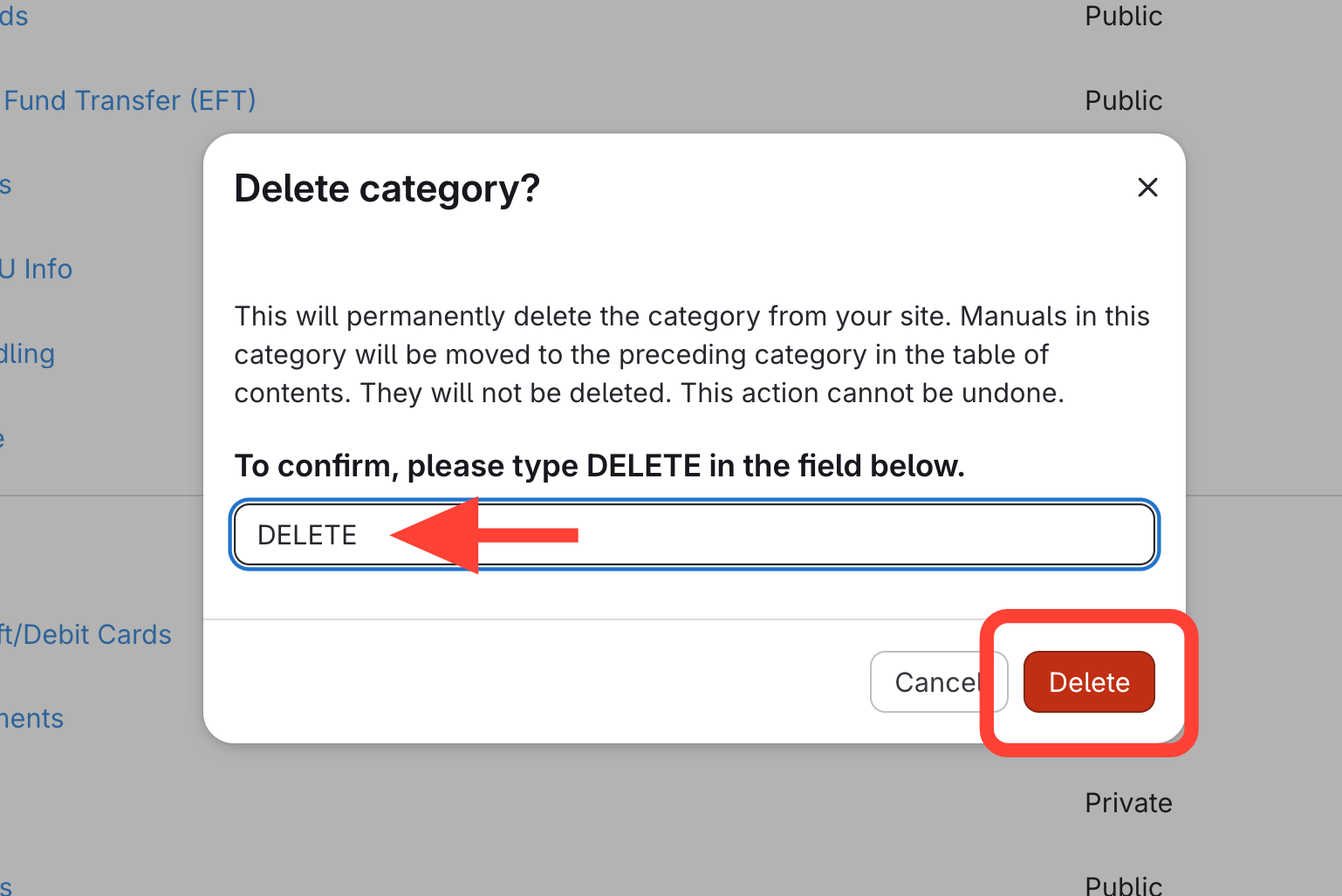The width and height of the screenshot is (1342, 896).
Task: Open the 's' link in the last row
Action: point(5,886)
